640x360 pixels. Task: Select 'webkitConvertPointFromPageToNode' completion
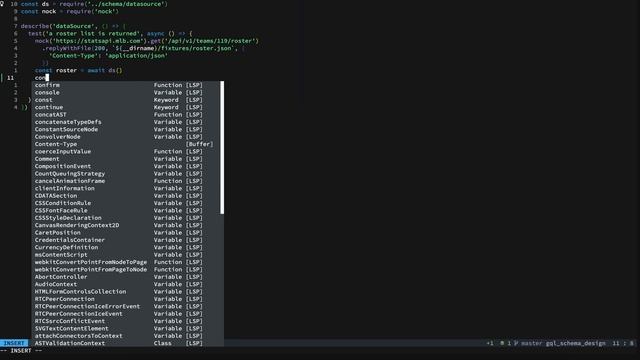[128, 269]
